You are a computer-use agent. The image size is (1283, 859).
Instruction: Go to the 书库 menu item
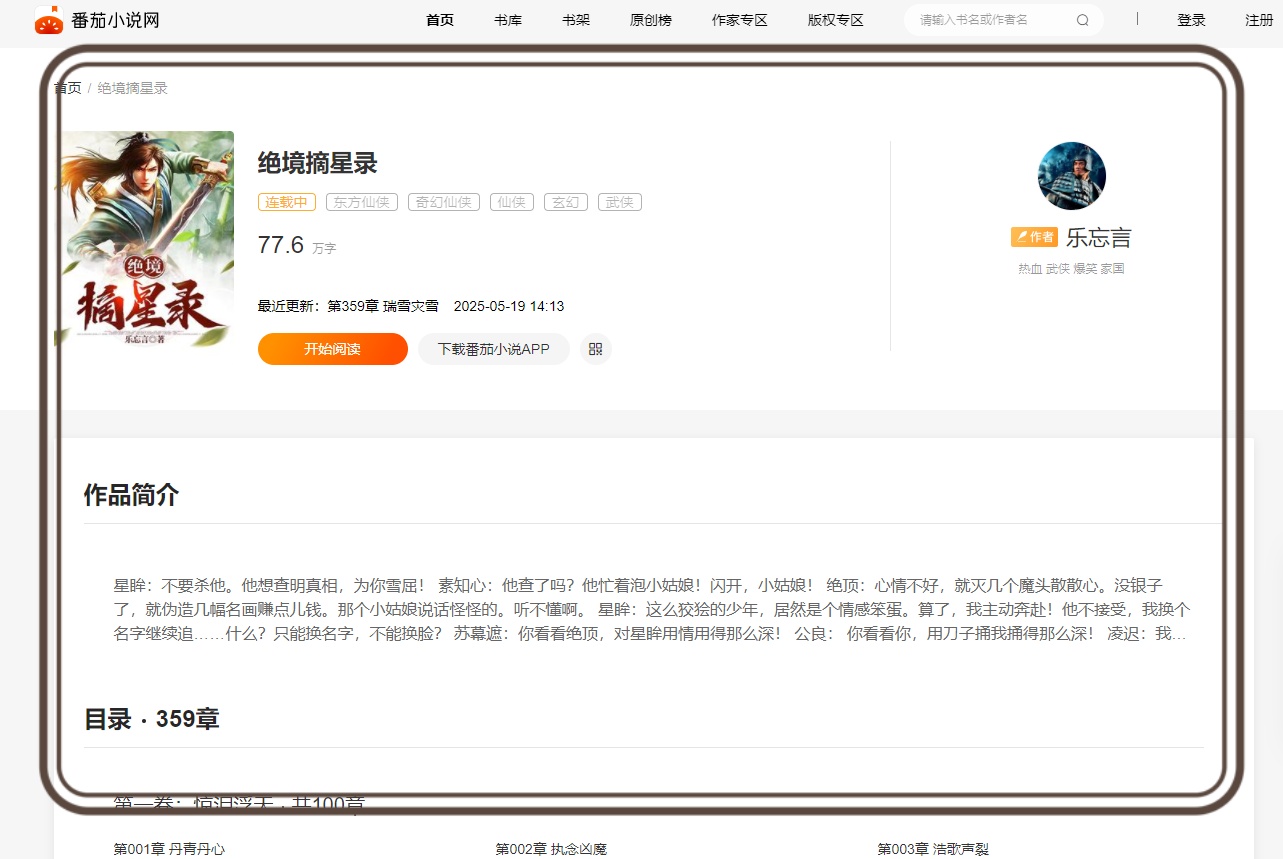pos(508,20)
